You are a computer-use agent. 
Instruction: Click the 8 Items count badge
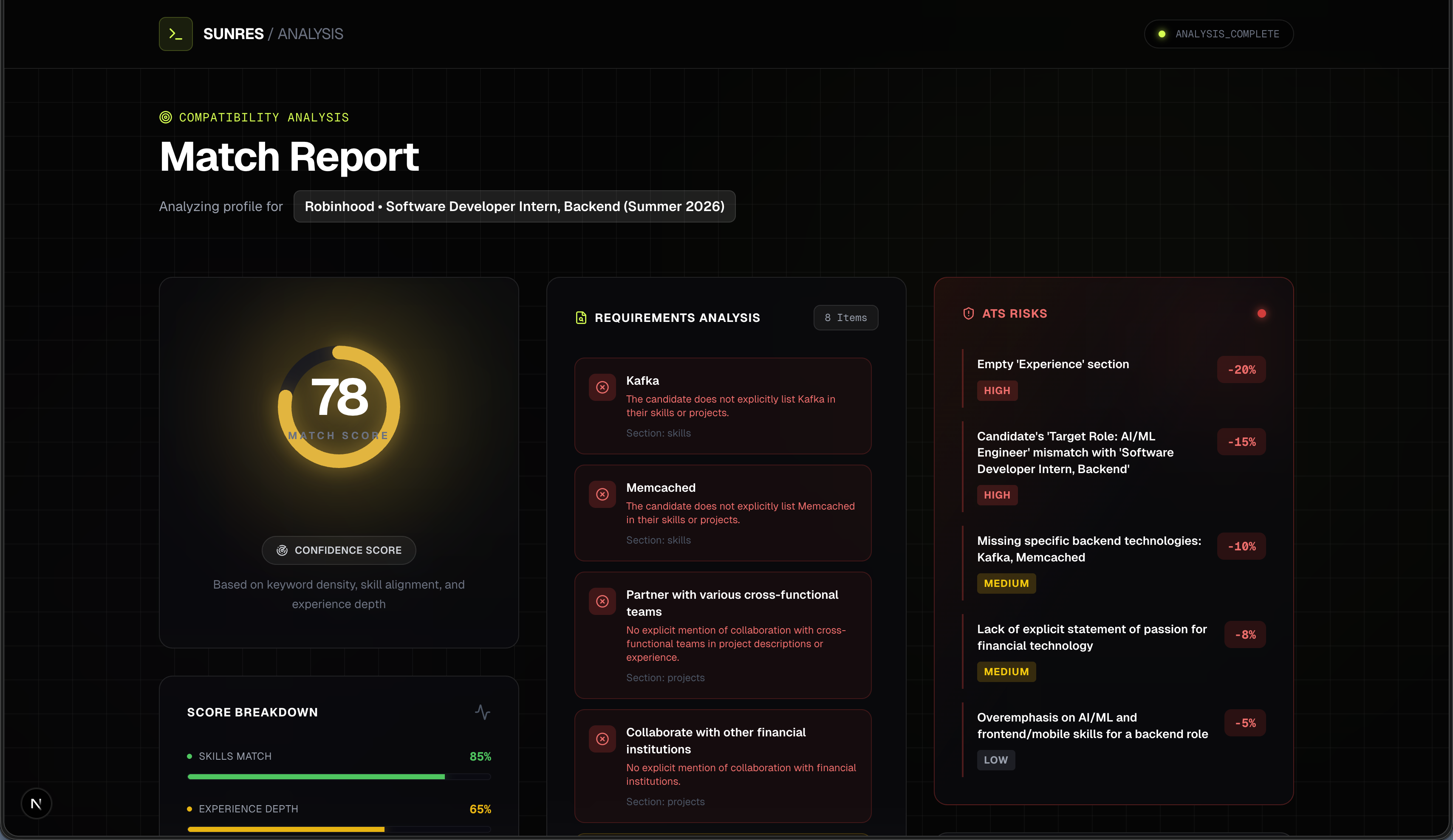[845, 318]
